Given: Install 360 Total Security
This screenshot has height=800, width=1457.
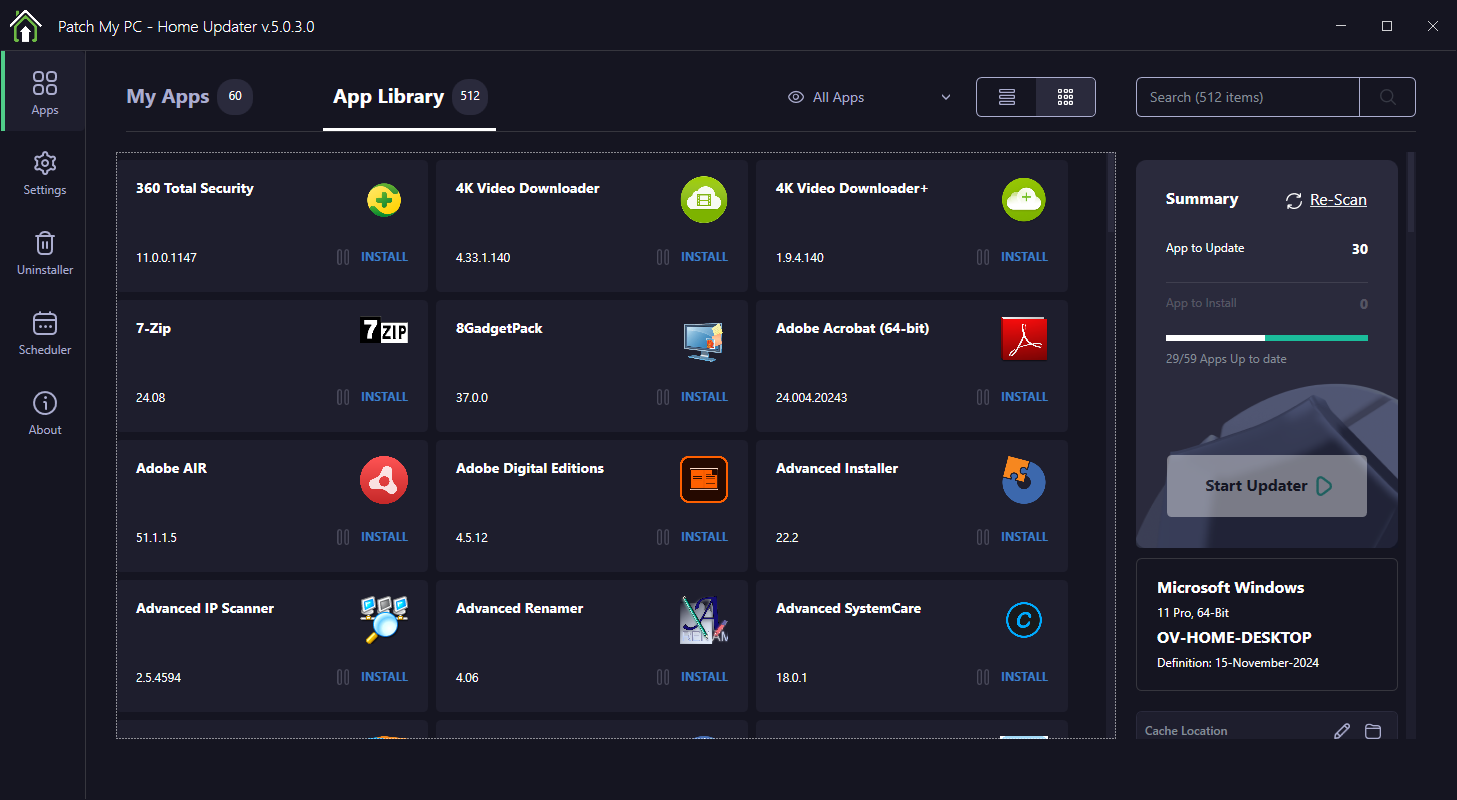Looking at the screenshot, I should tap(384, 257).
